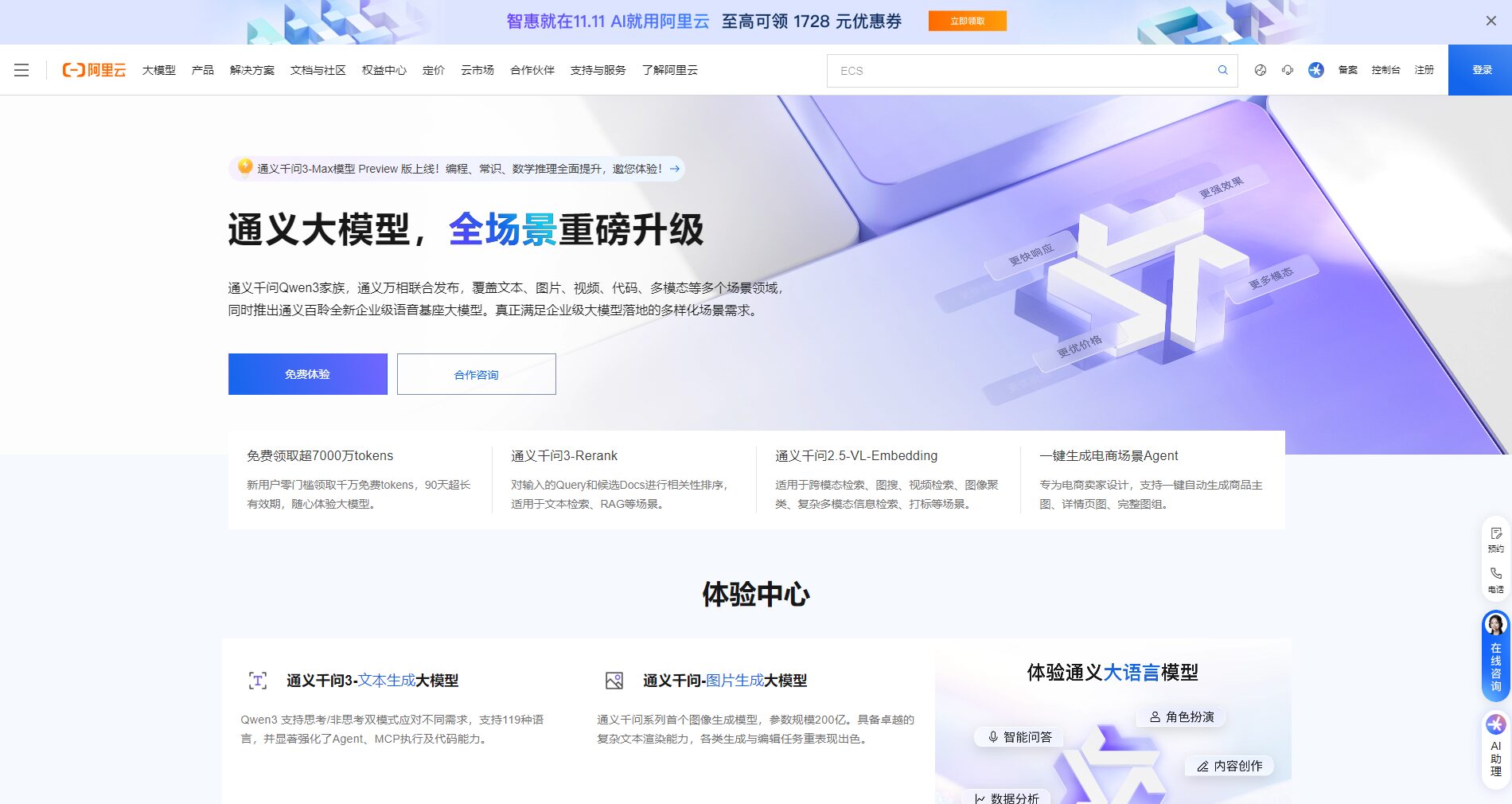This screenshot has width=1512, height=804.
Task: Click the 电话 phone icon on the right
Action: coord(1494,580)
